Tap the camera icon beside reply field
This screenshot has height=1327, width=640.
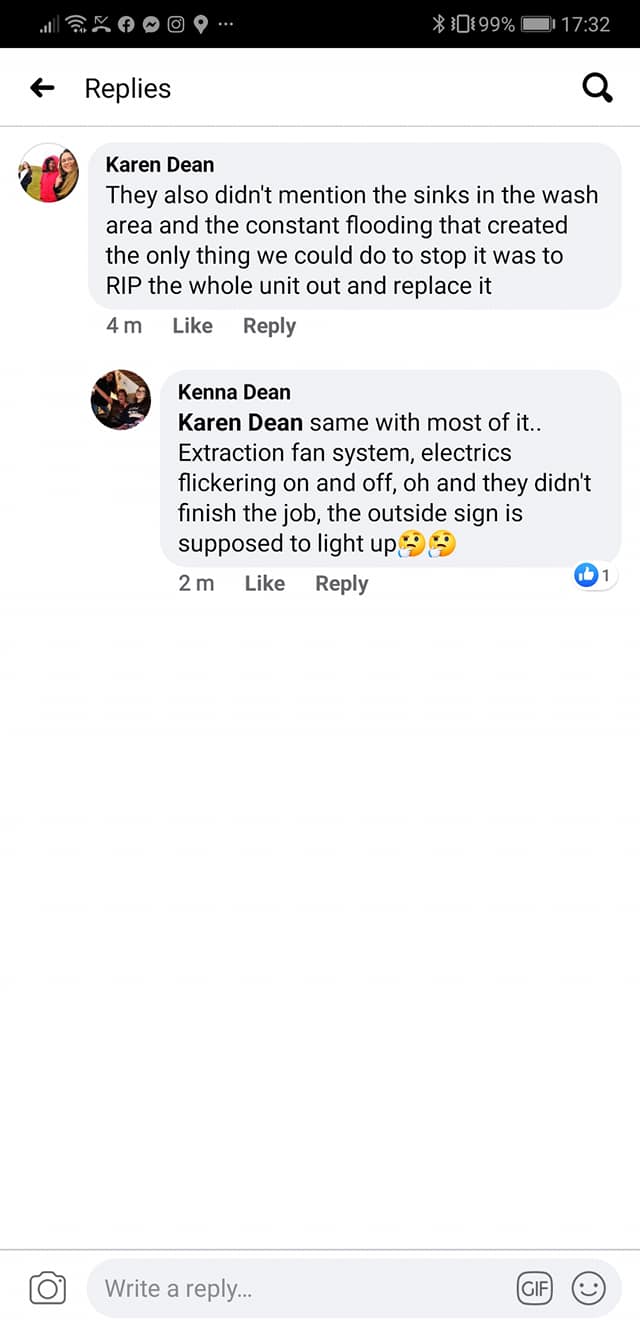[47, 1288]
